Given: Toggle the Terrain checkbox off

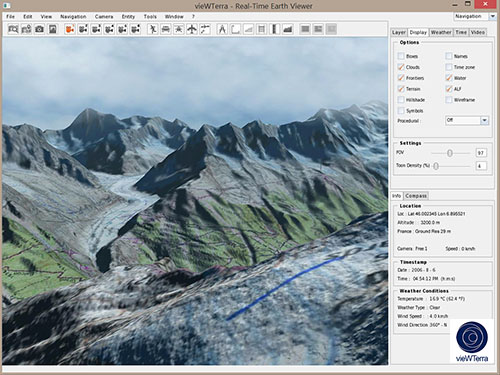Looking at the screenshot, I should pyautogui.click(x=401, y=89).
